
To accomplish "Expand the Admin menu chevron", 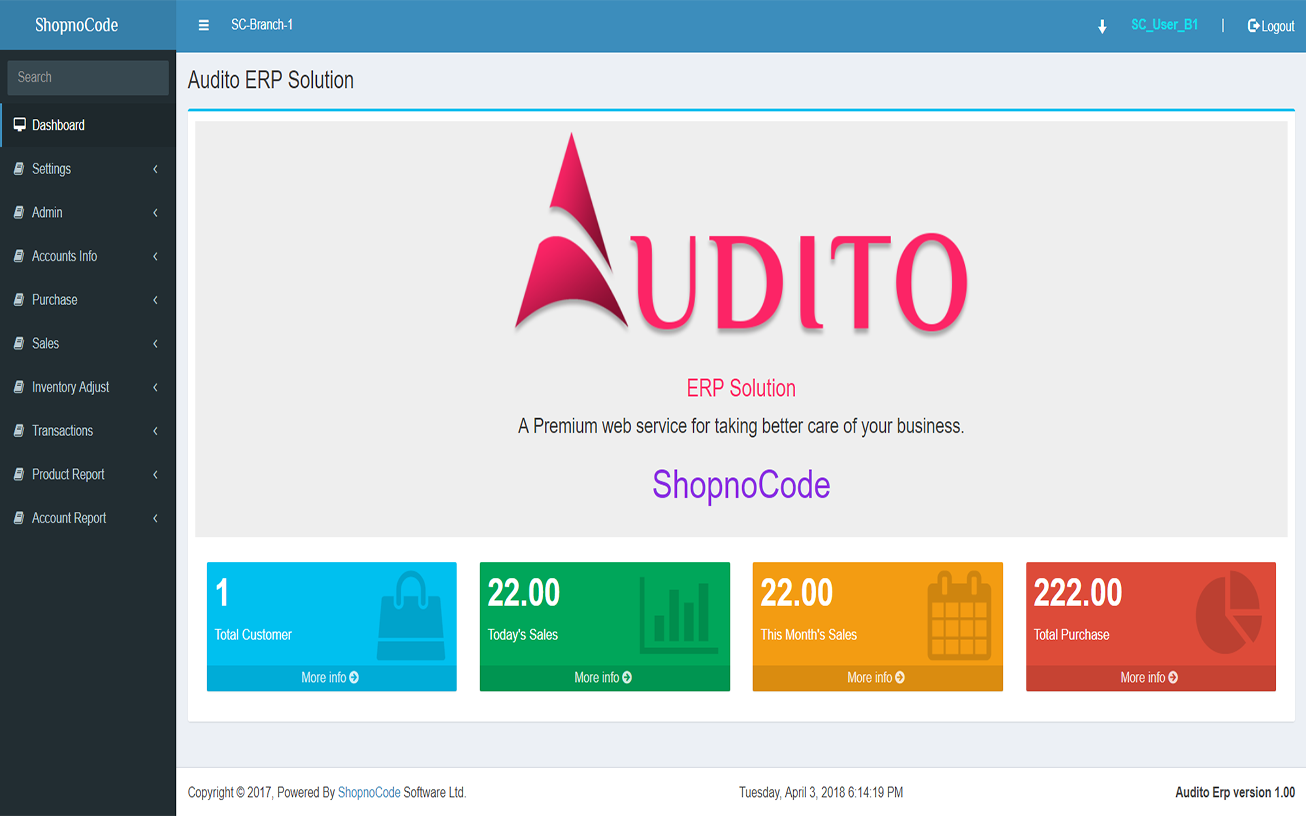I will pyautogui.click(x=156, y=213).
